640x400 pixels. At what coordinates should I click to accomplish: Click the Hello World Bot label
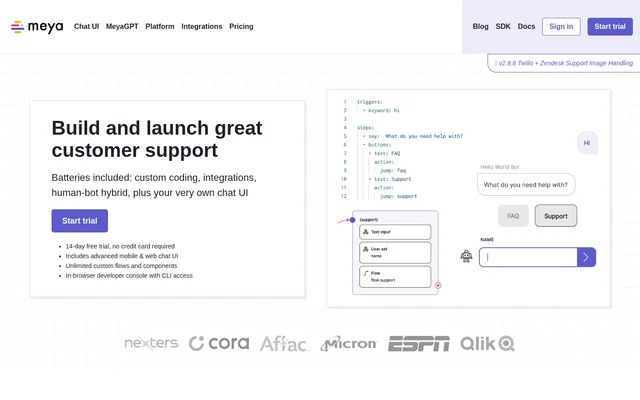(500, 167)
